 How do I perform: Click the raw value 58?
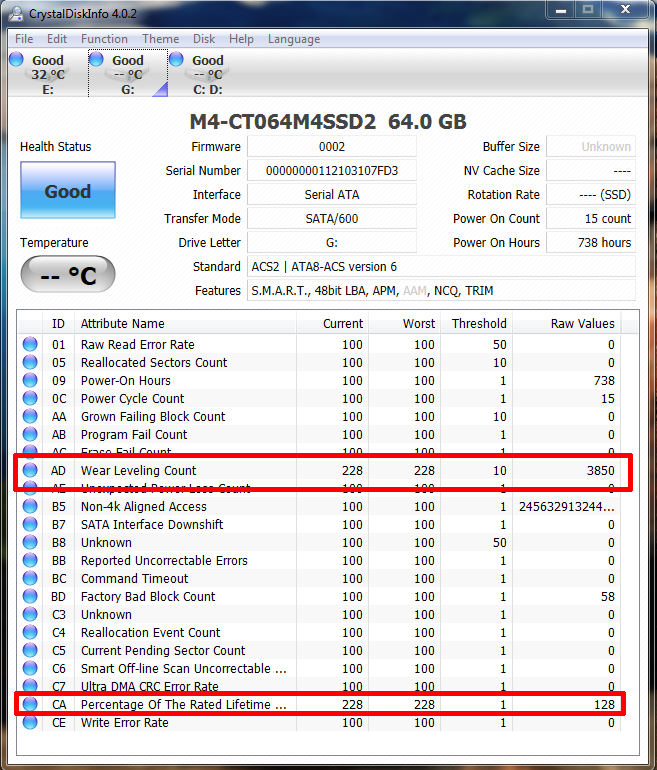click(607, 597)
